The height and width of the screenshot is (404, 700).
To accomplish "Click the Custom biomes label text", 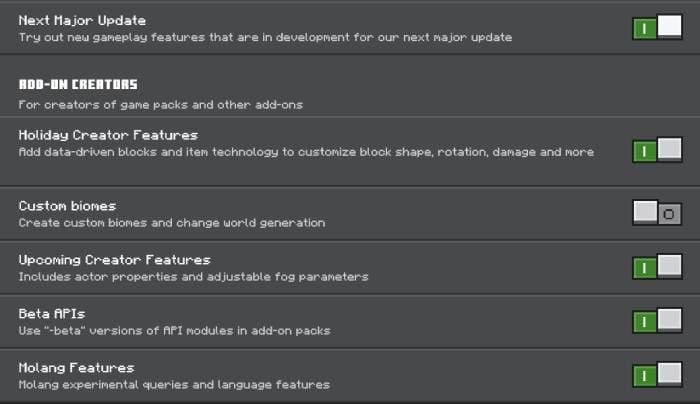I will (67, 206).
